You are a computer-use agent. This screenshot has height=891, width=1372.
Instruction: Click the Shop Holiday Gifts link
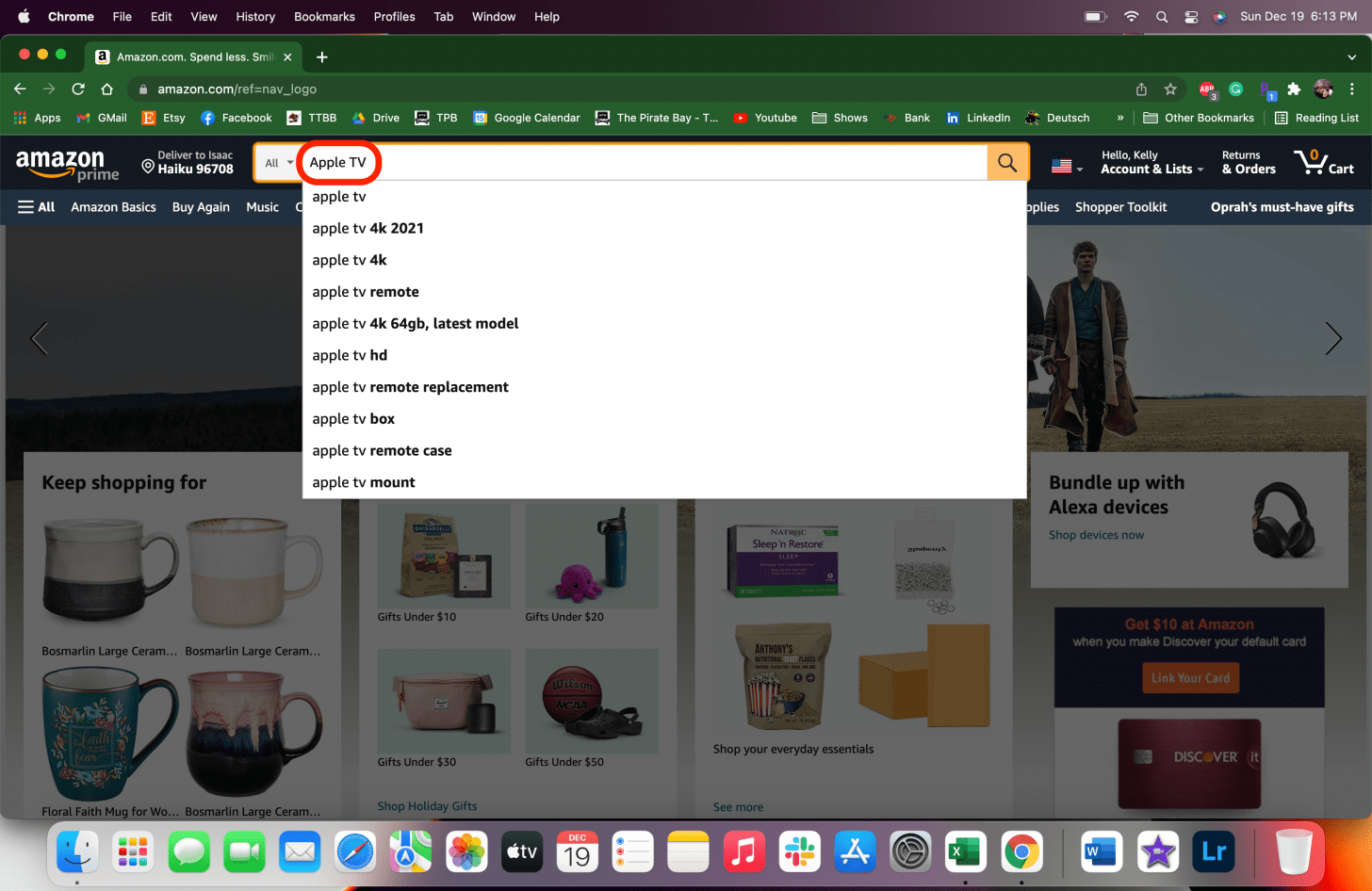(427, 806)
